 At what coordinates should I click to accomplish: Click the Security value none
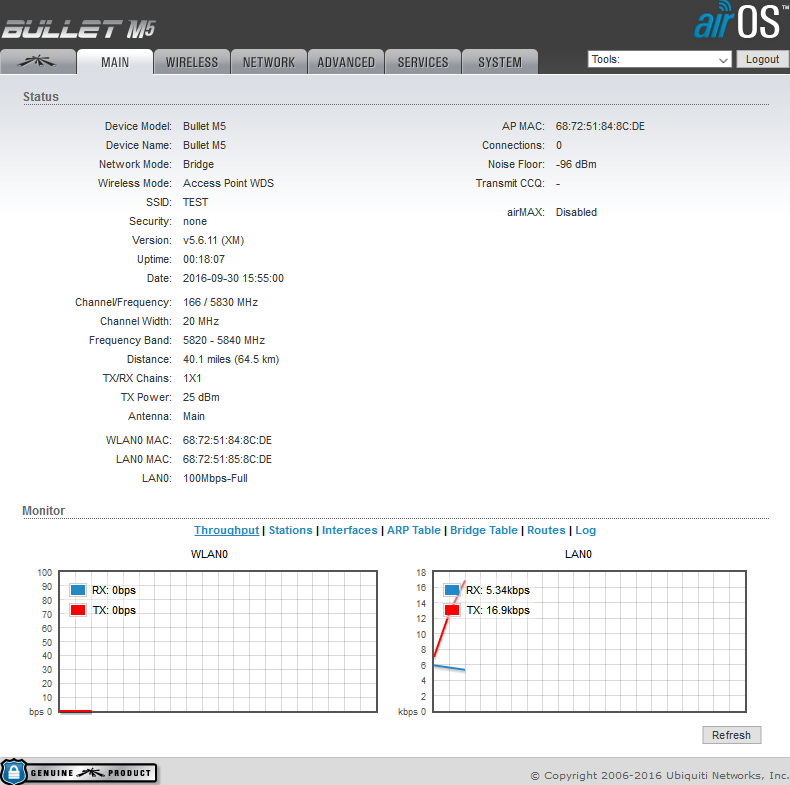pos(194,221)
